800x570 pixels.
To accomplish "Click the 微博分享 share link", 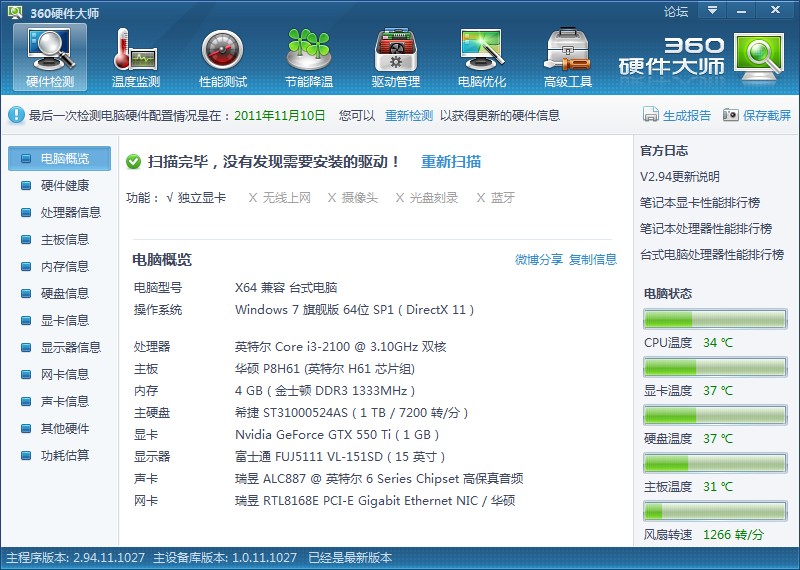I will click(539, 259).
